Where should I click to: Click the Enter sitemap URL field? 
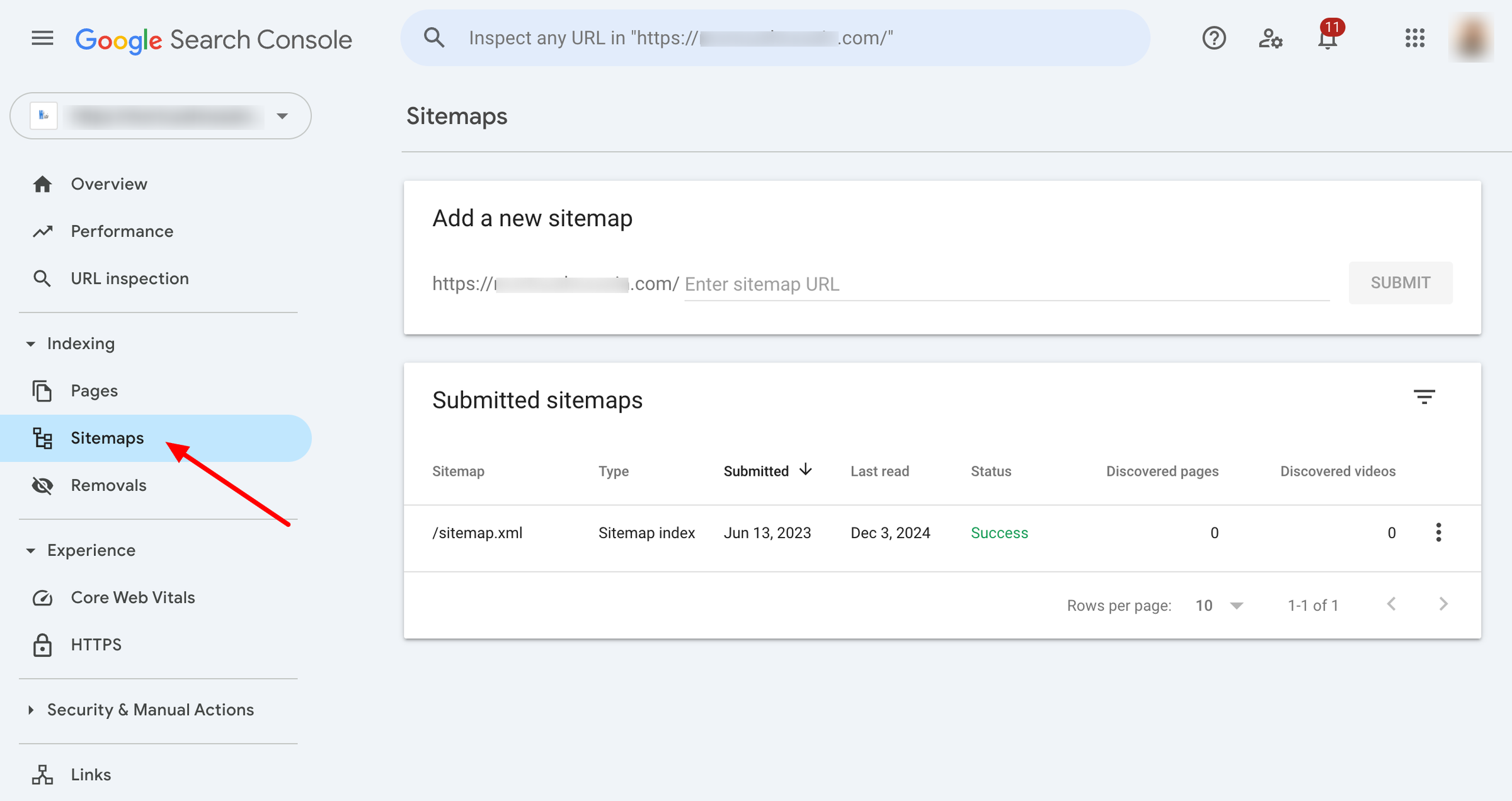pyautogui.click(x=1007, y=284)
